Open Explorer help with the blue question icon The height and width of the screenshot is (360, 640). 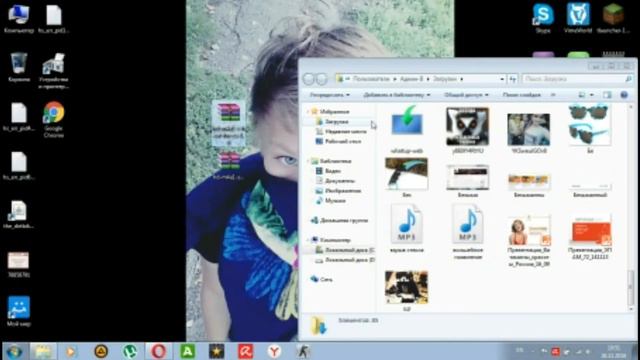coord(624,95)
